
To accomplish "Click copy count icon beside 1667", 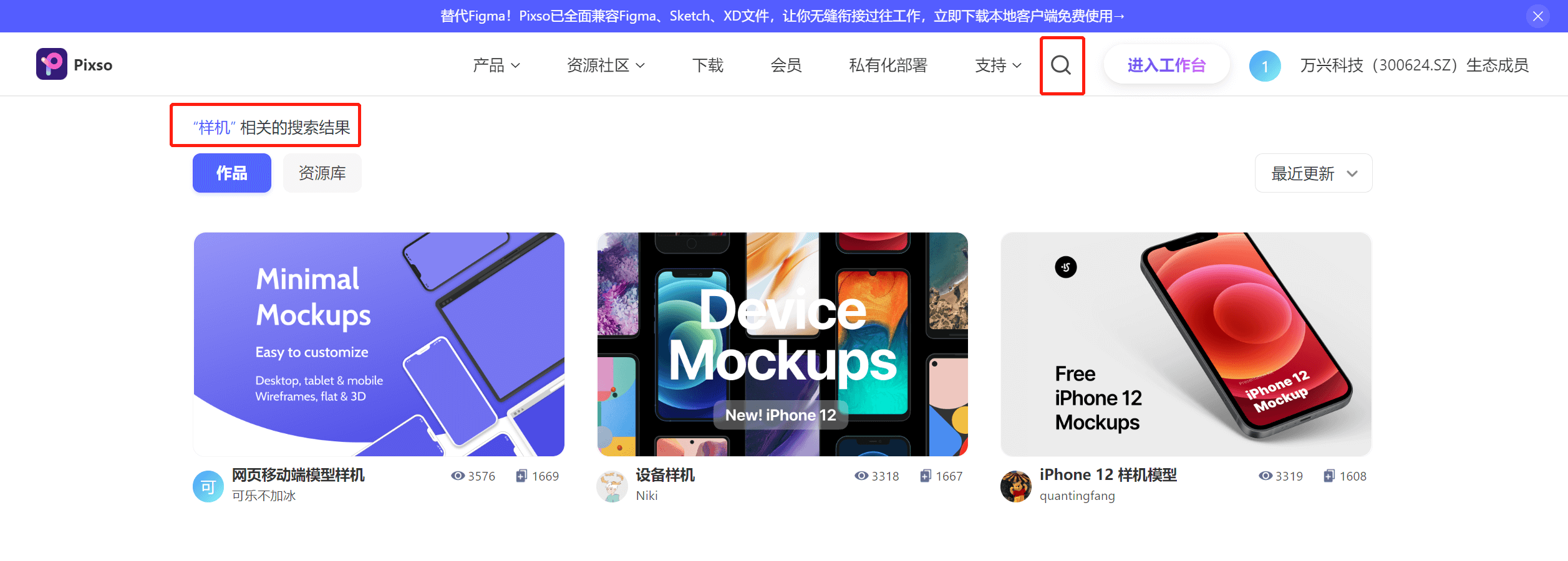I will [x=926, y=476].
